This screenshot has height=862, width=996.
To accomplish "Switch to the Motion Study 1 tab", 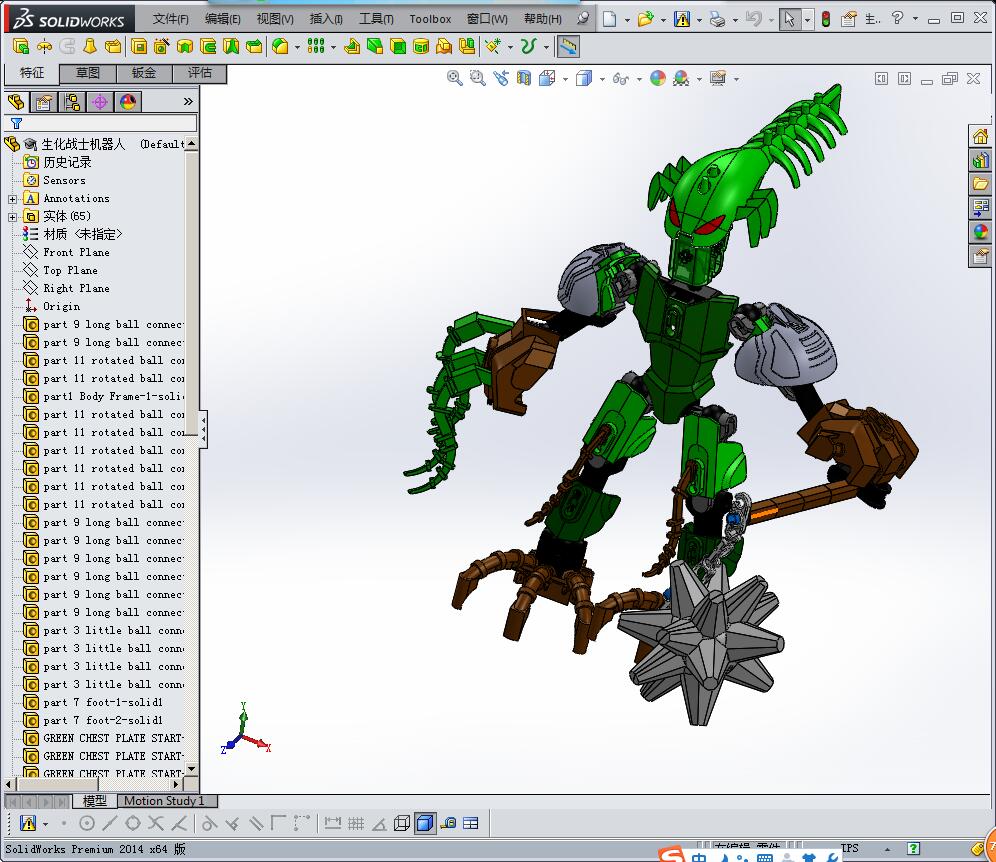I will (165, 801).
